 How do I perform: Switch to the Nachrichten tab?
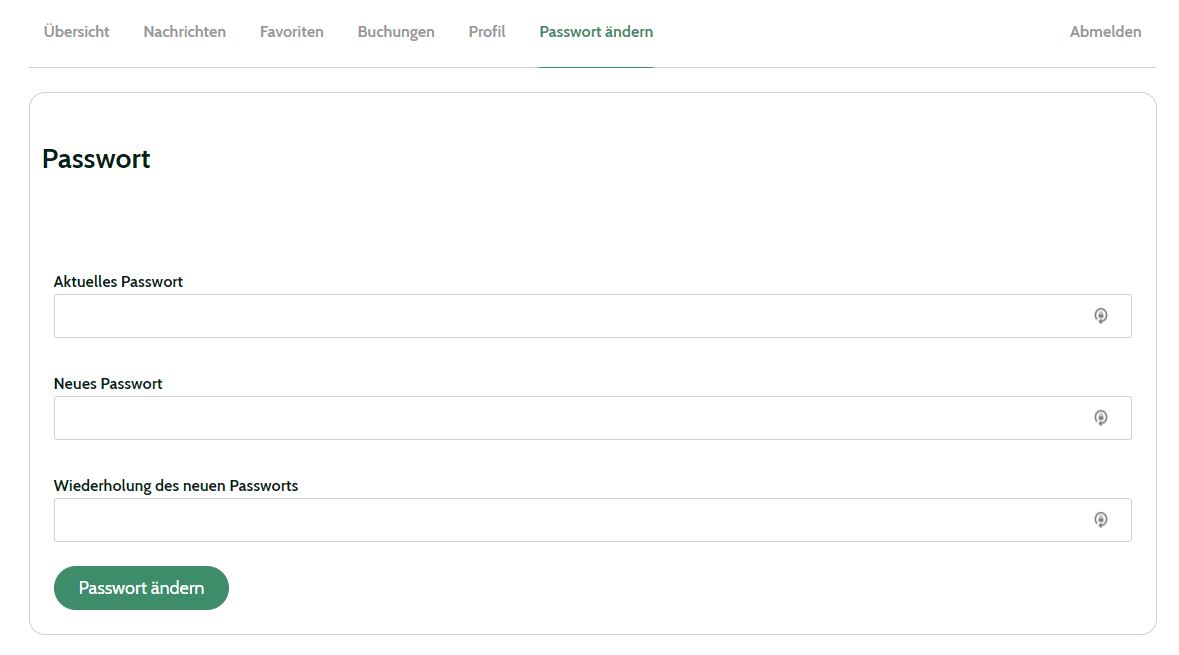[184, 32]
